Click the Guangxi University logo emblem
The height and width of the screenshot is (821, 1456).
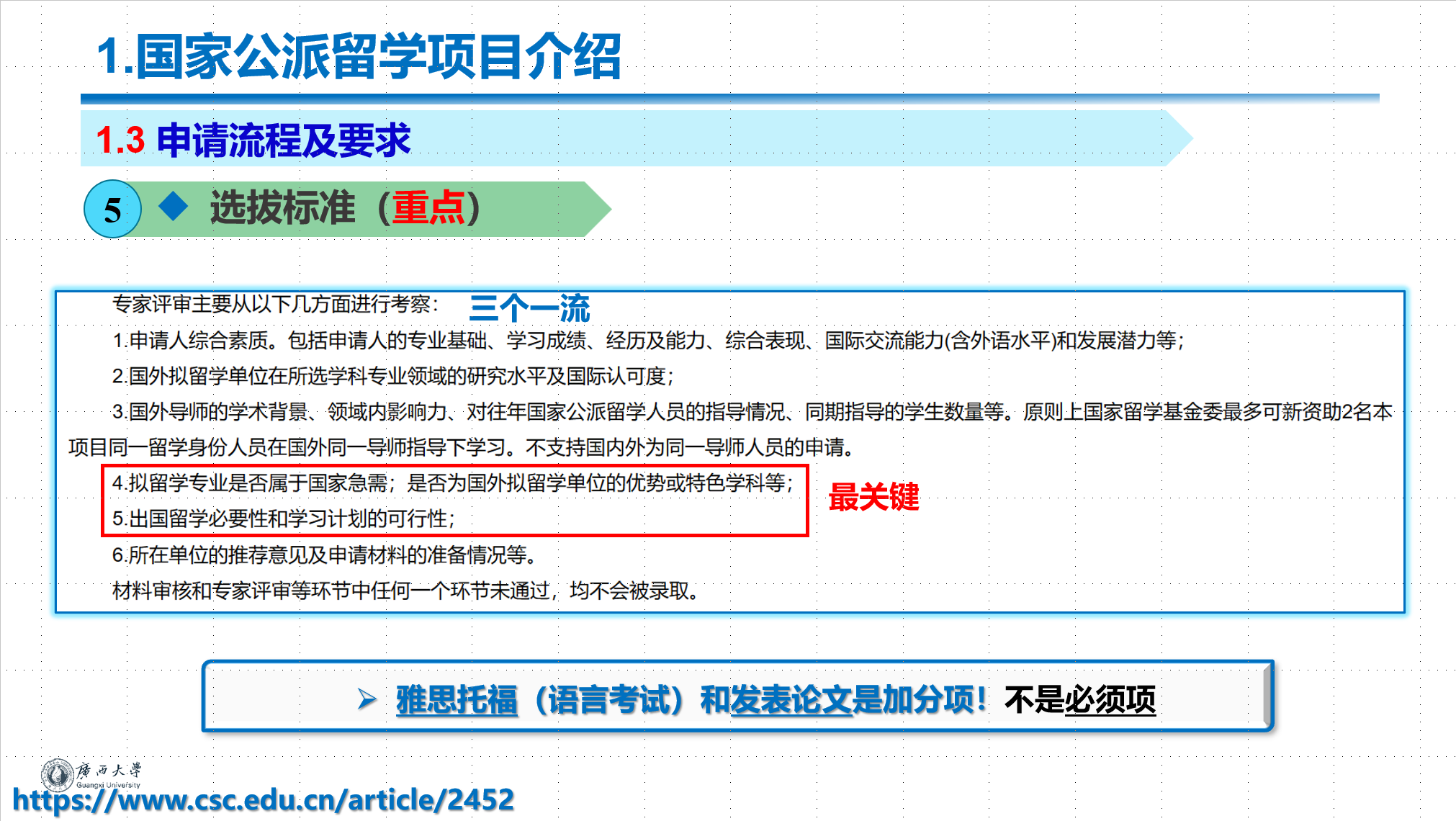(56, 774)
